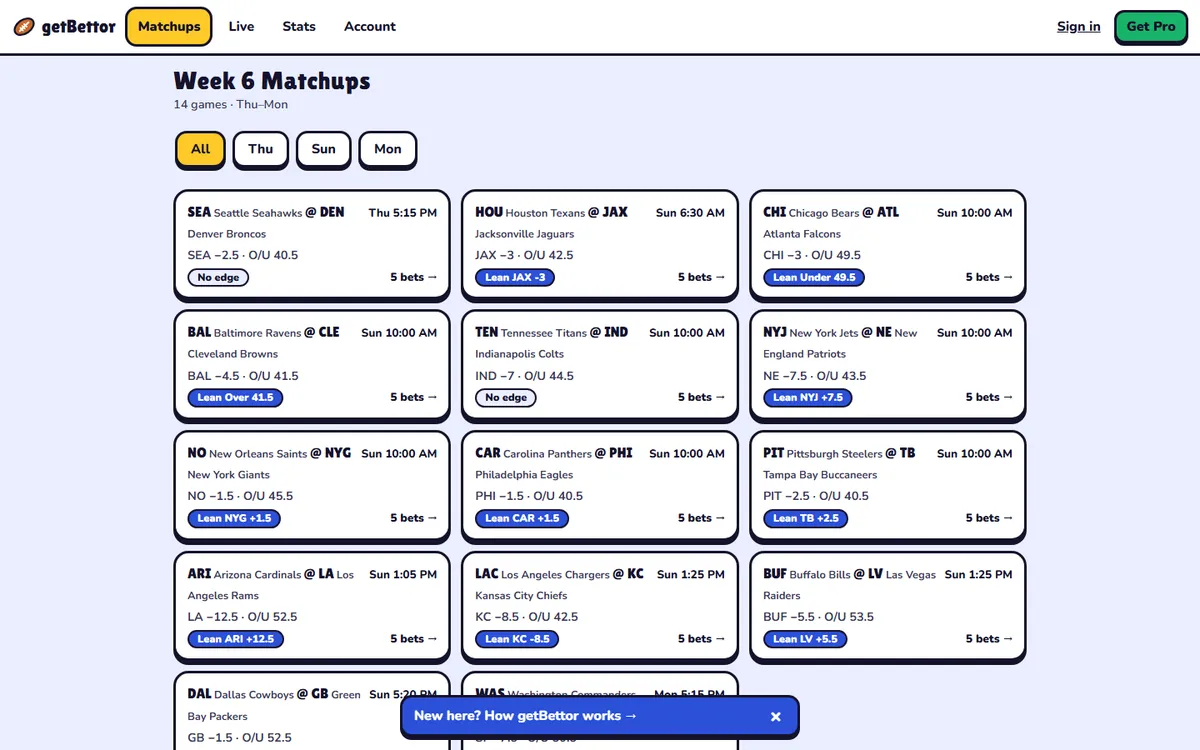Click 'KC −8.5 · O/U 42.5' odds line
Viewport: 1200px width, 750px height.
pos(527,617)
